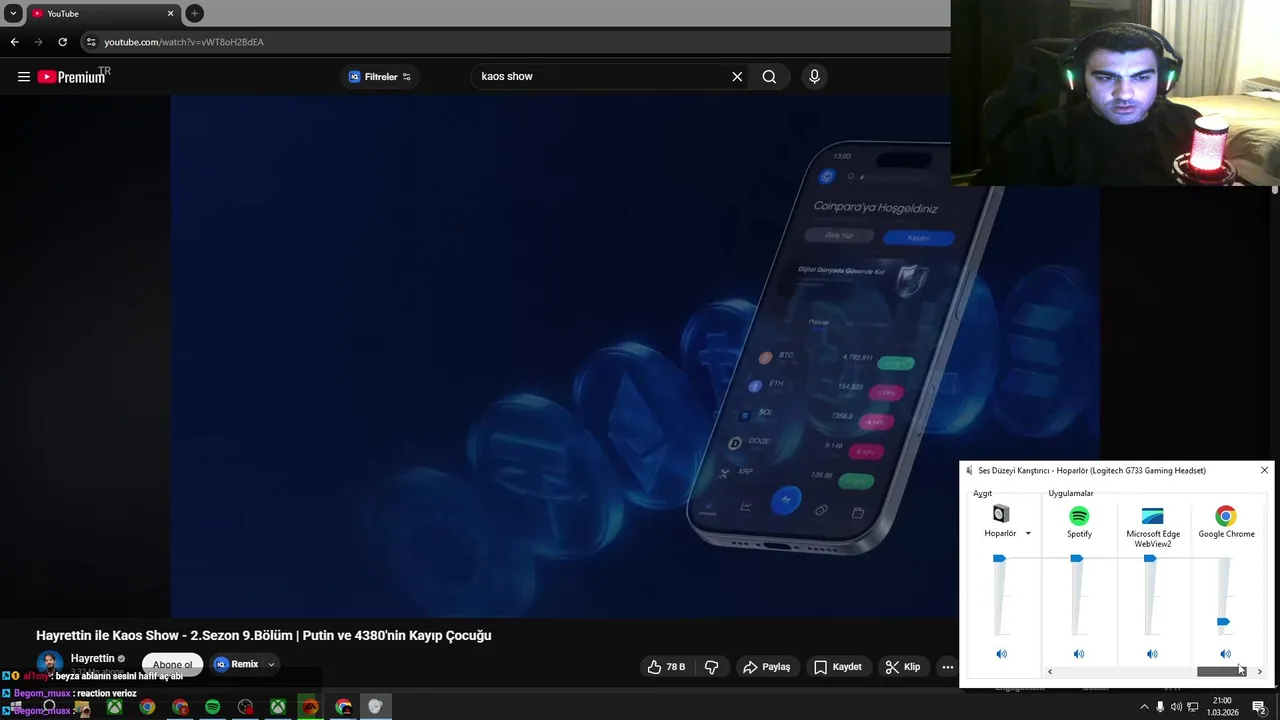Screen dimensions: 1280x720
Task: Mute the Hoparlör device
Action: pos(1001,654)
